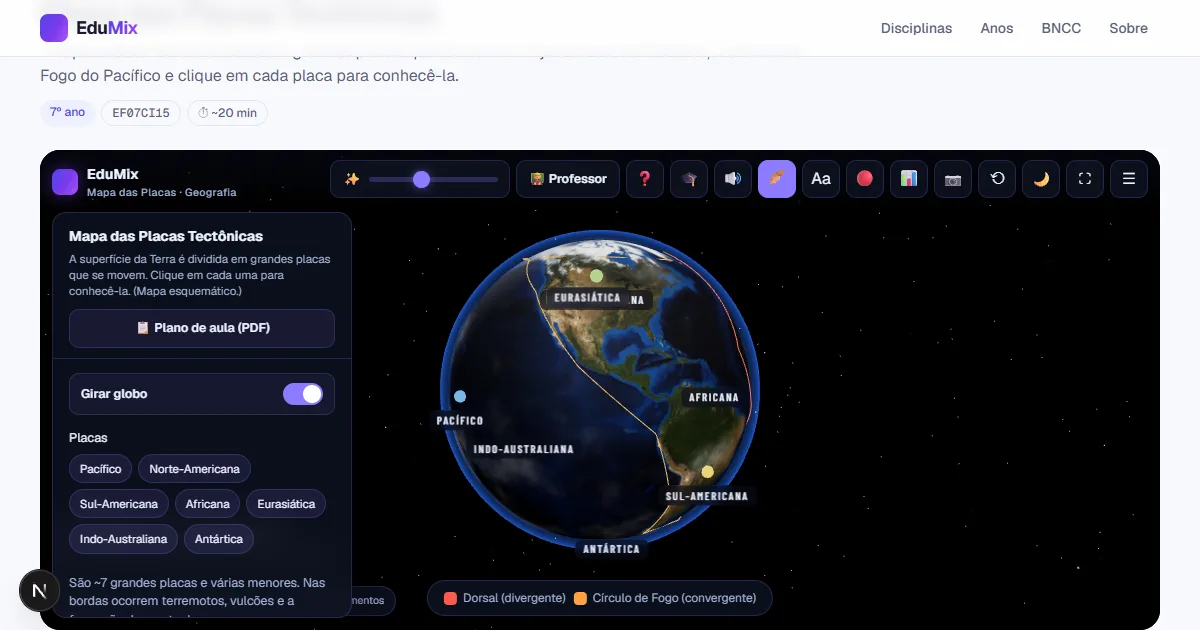Enter fullscreen with the expand icon
This screenshot has width=1200, height=630.
click(1085, 179)
